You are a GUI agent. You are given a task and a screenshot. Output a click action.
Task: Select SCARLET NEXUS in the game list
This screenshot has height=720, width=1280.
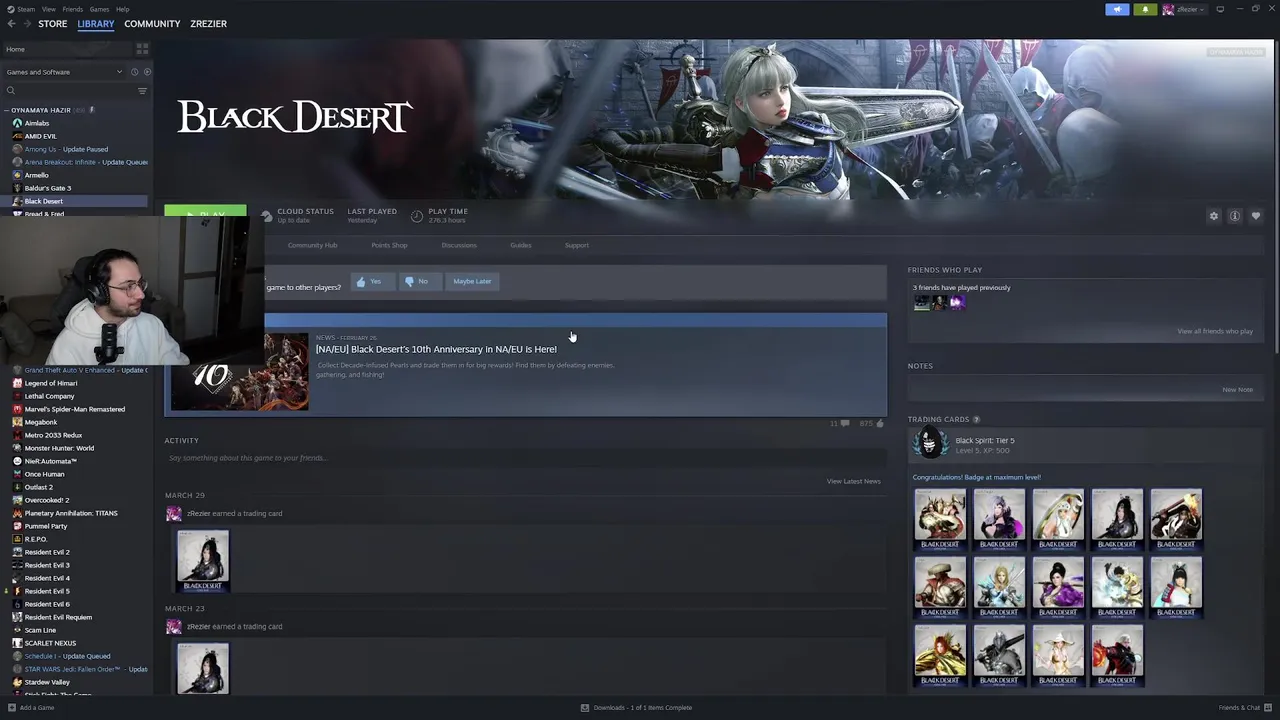click(x=50, y=643)
